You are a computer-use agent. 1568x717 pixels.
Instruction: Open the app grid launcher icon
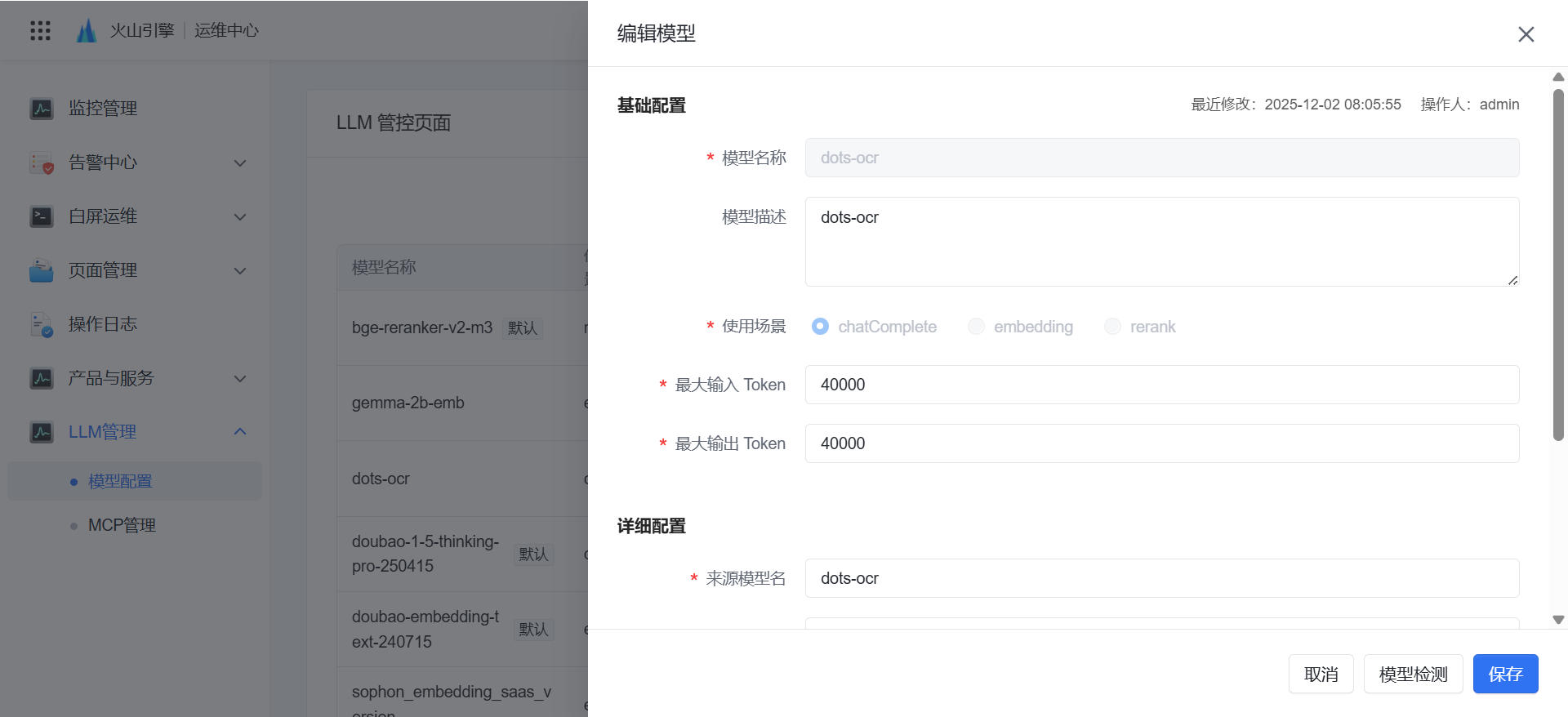[x=40, y=31]
